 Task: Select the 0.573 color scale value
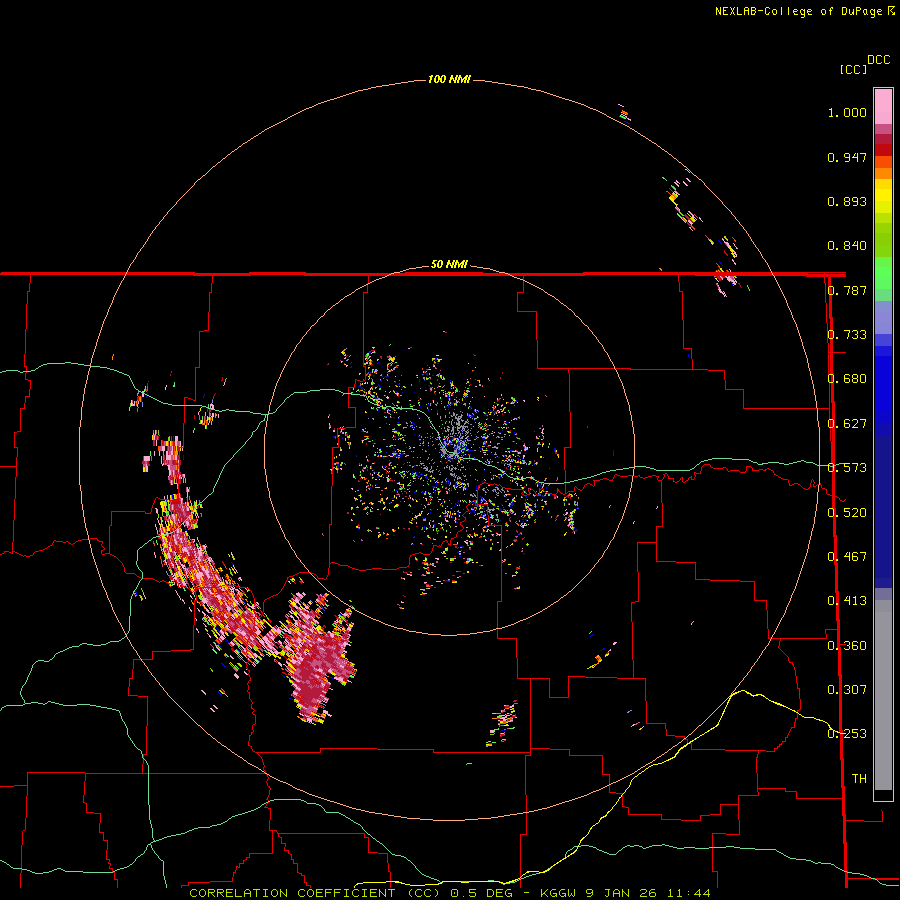[847, 468]
